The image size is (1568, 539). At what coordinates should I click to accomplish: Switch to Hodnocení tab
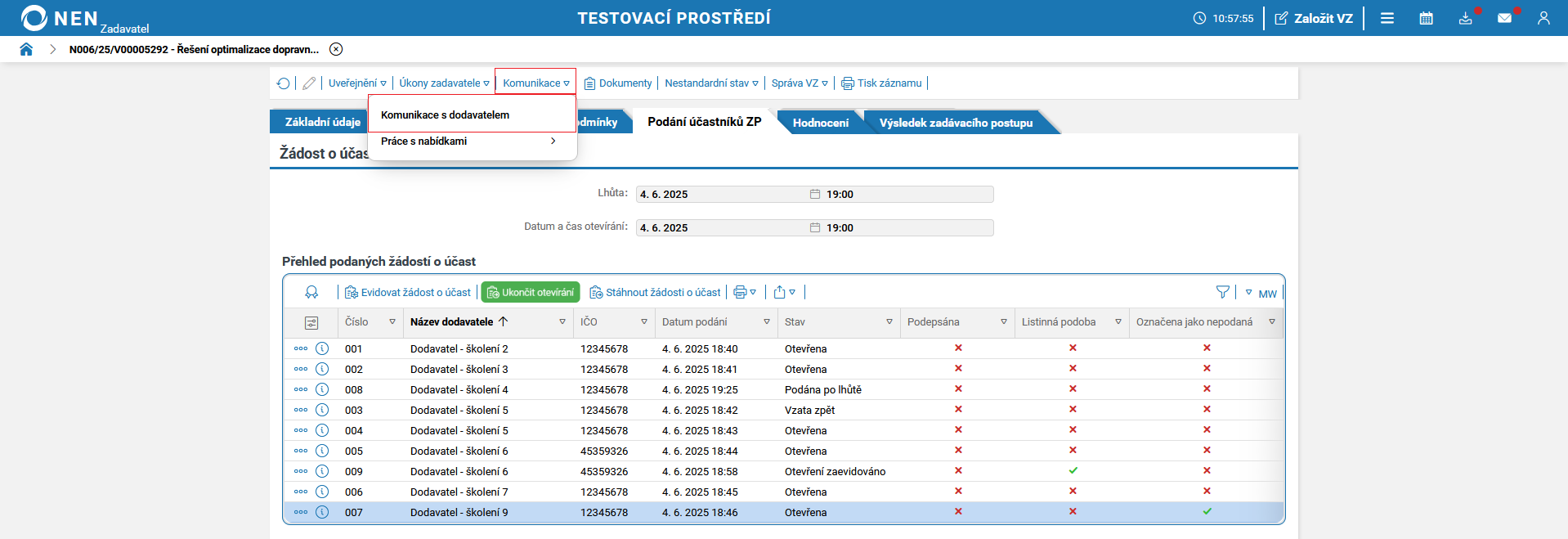click(820, 123)
